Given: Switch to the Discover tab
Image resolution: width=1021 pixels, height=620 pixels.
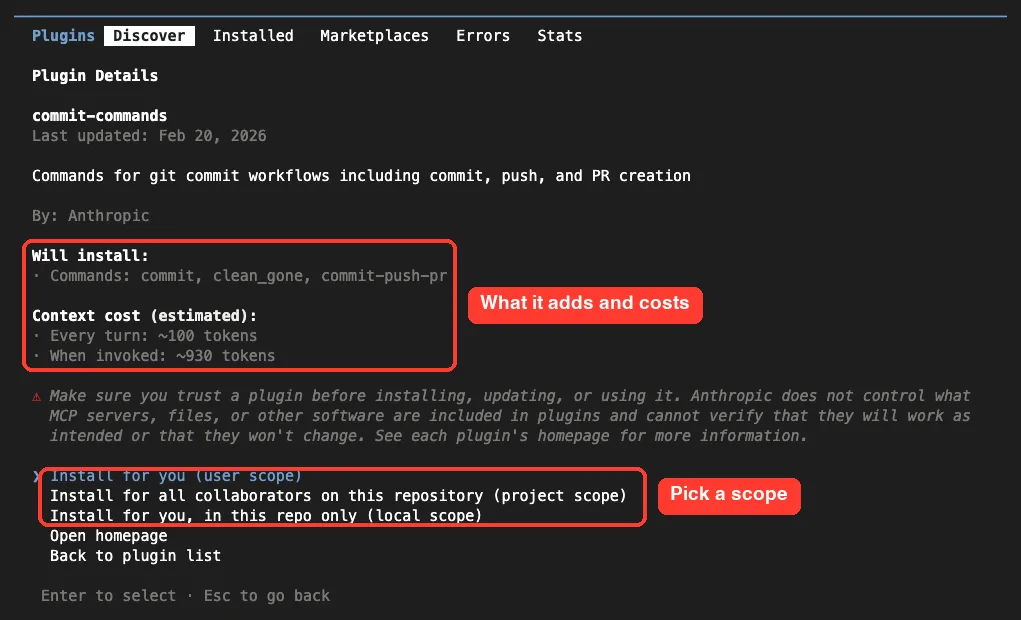Looking at the screenshot, I should 149,36.
